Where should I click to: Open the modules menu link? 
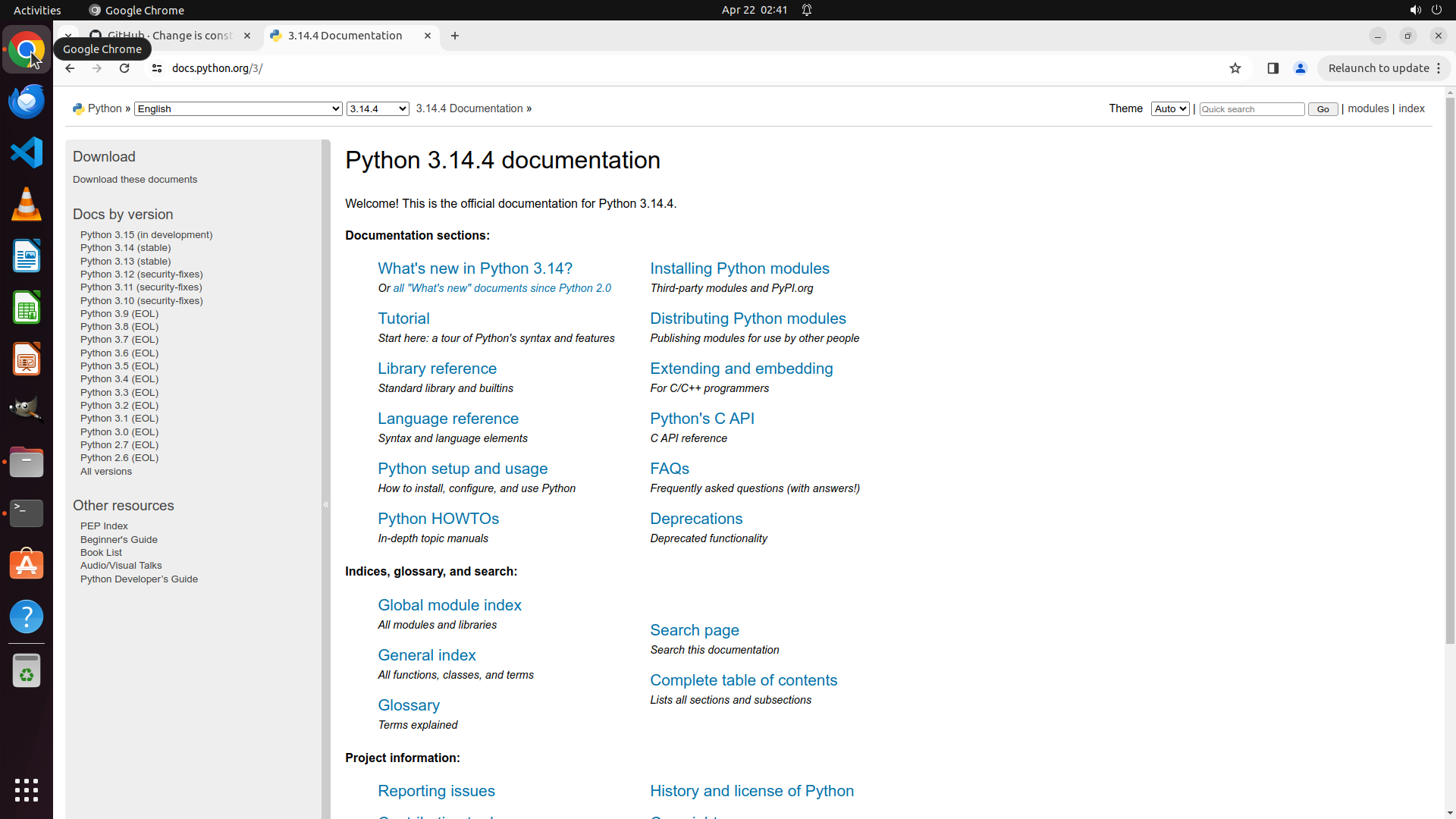pyautogui.click(x=1368, y=108)
